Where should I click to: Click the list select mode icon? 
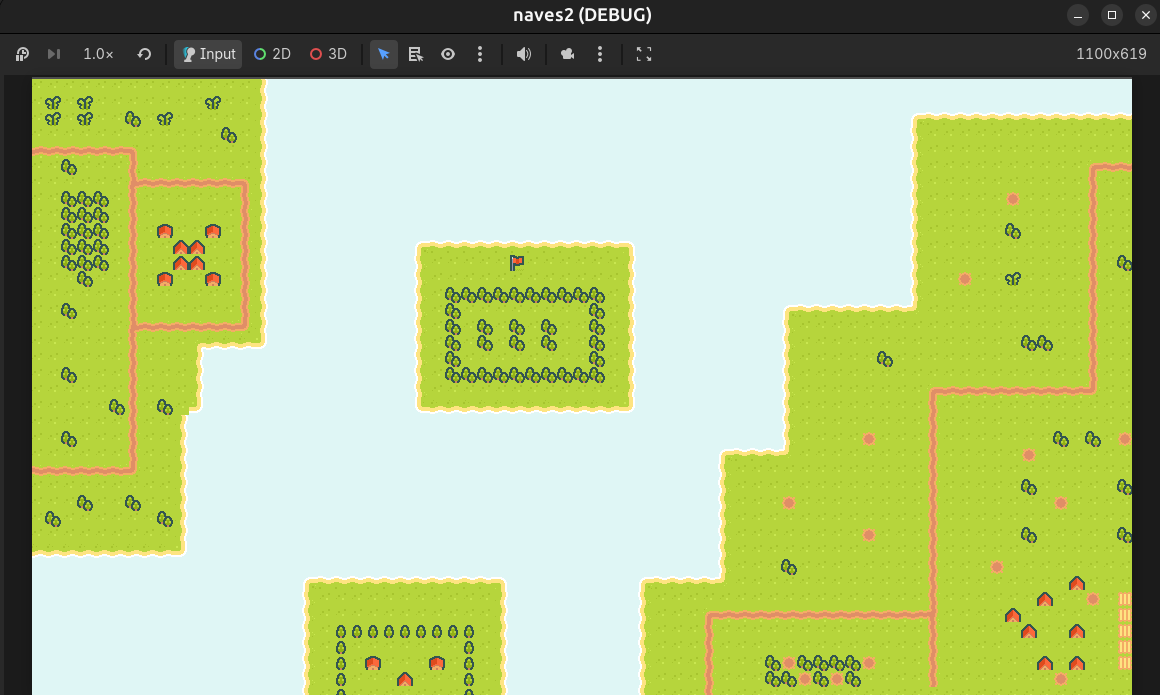coord(416,54)
